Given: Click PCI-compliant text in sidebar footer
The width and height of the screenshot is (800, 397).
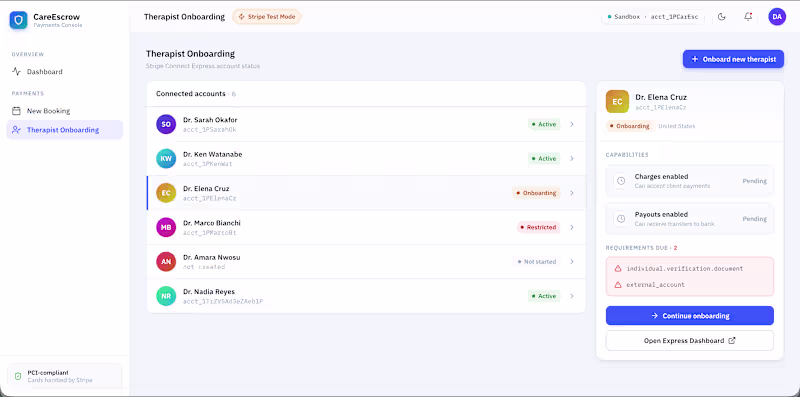Looking at the screenshot, I should click(48, 373).
